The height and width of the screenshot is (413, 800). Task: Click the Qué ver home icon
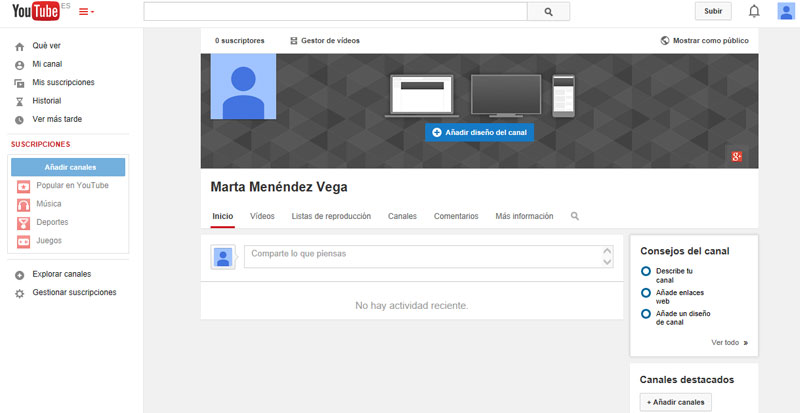click(x=19, y=46)
